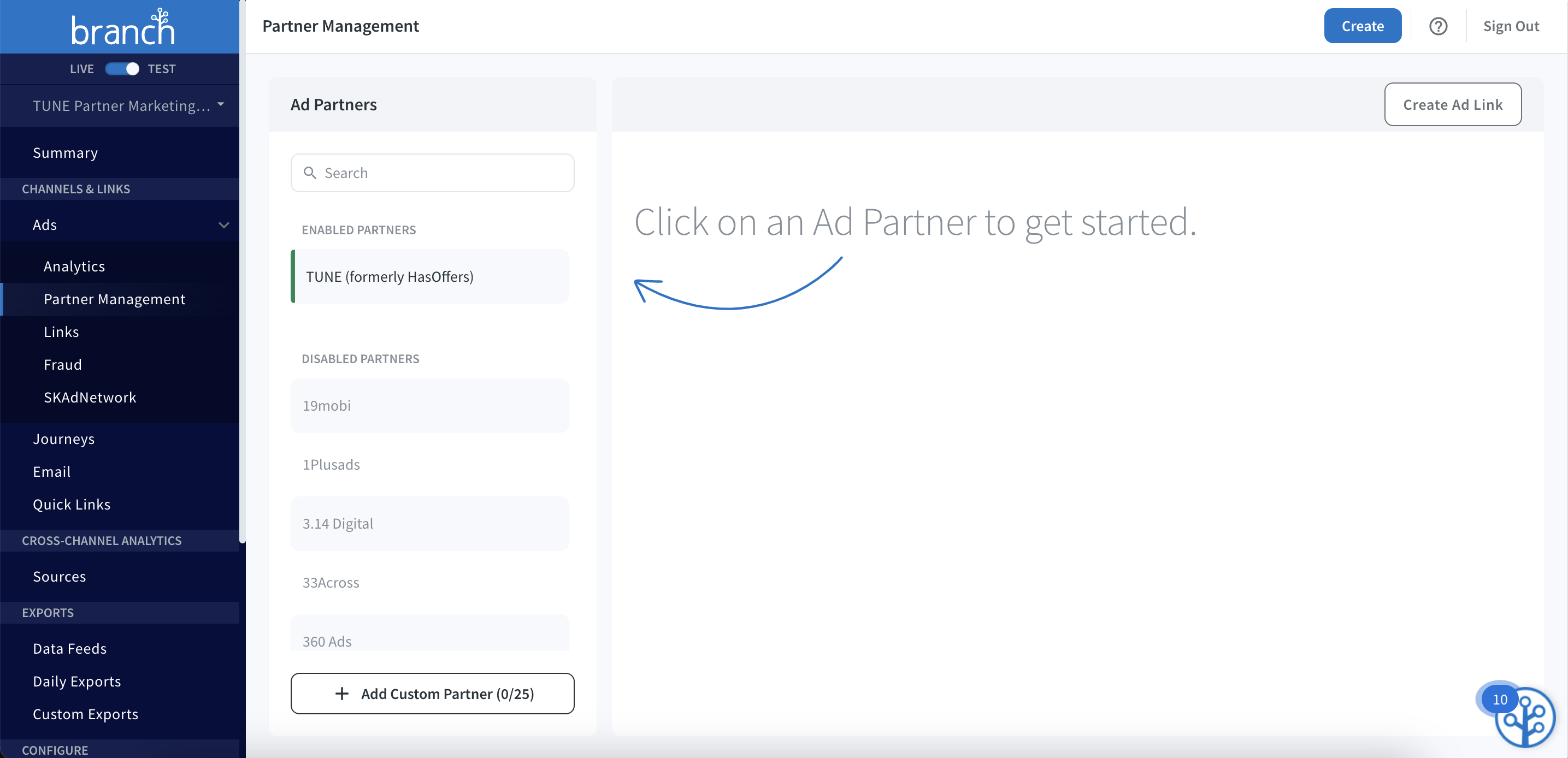Toggle the LIVE/TEST environment switch
The height and width of the screenshot is (758, 1568).
122,69
